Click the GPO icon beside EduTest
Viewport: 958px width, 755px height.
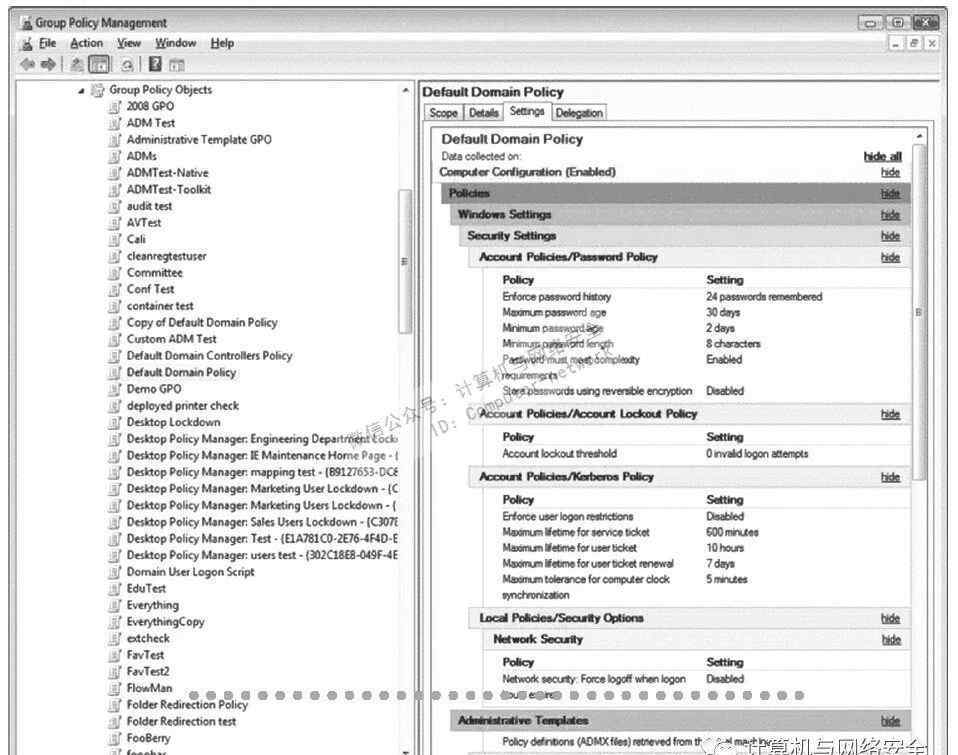tap(114, 589)
